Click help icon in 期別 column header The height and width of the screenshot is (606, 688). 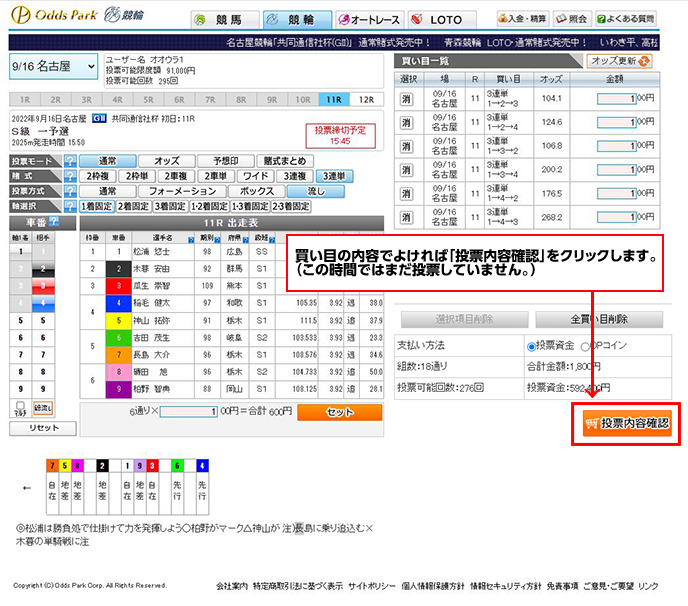pyautogui.click(x=217, y=240)
